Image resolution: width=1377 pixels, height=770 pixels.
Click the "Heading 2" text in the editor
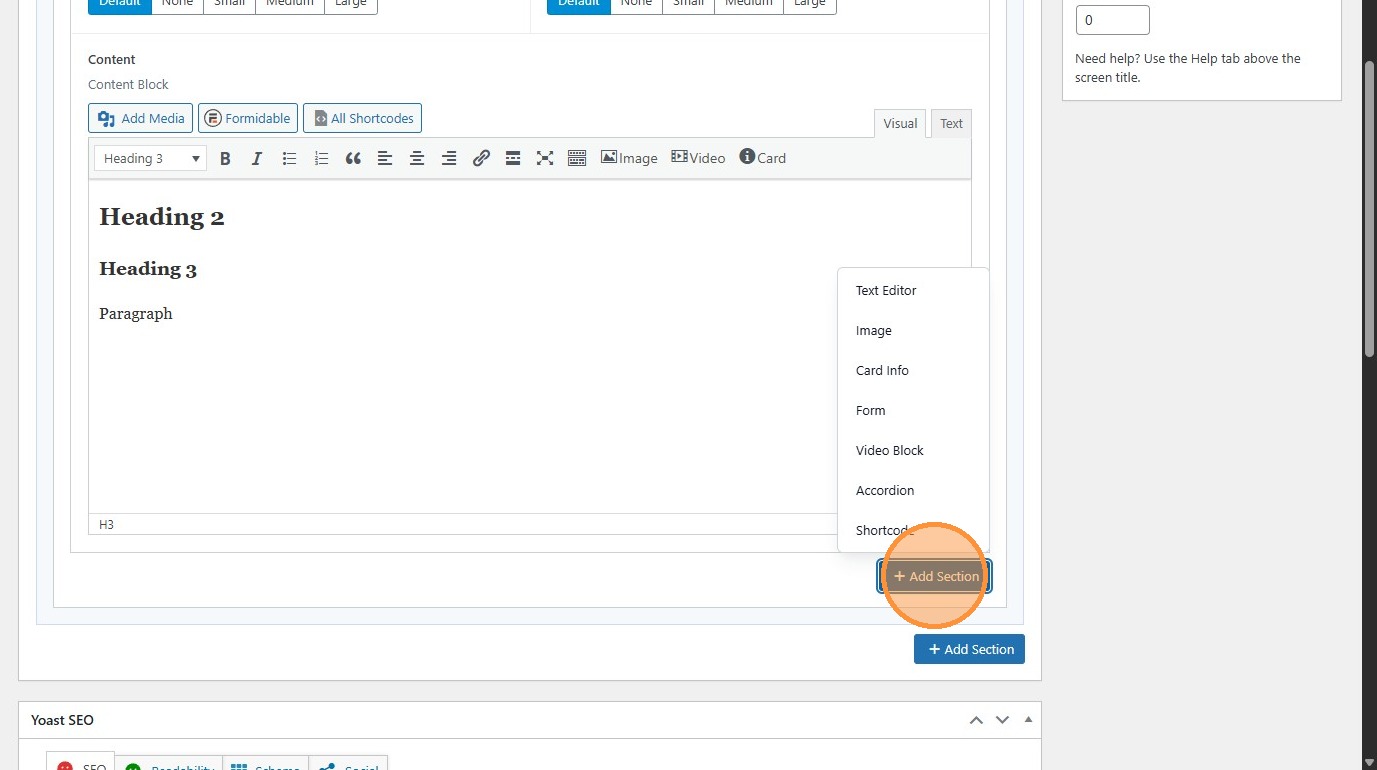click(x=162, y=217)
